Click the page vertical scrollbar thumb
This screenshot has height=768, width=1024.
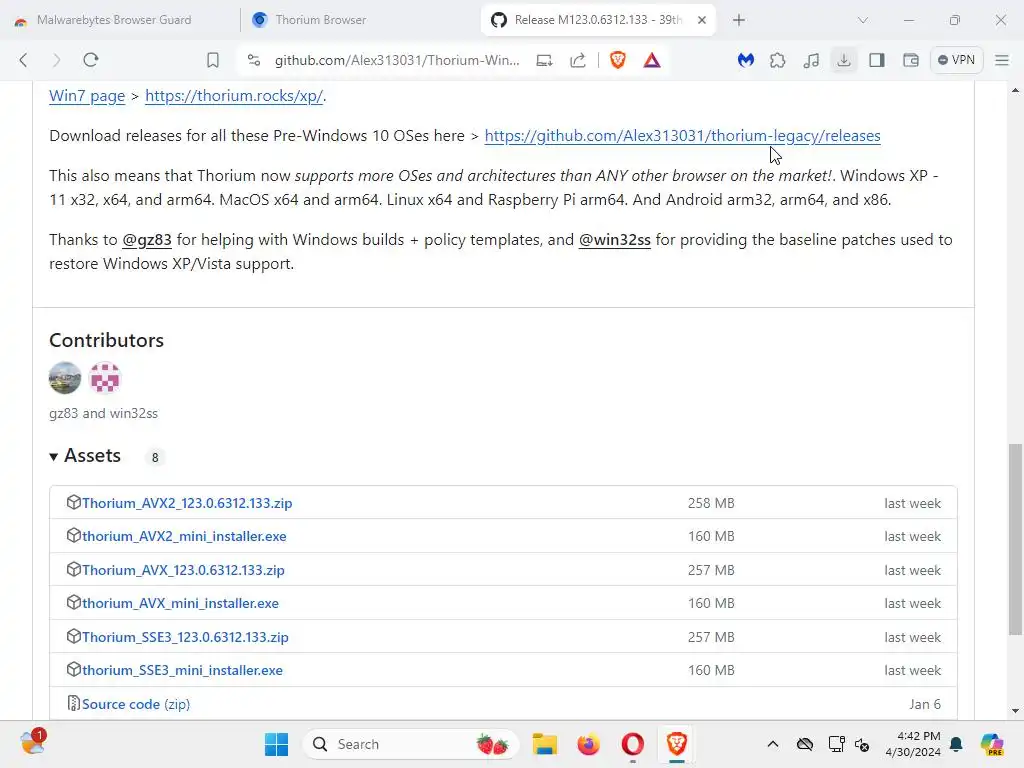(1015, 539)
